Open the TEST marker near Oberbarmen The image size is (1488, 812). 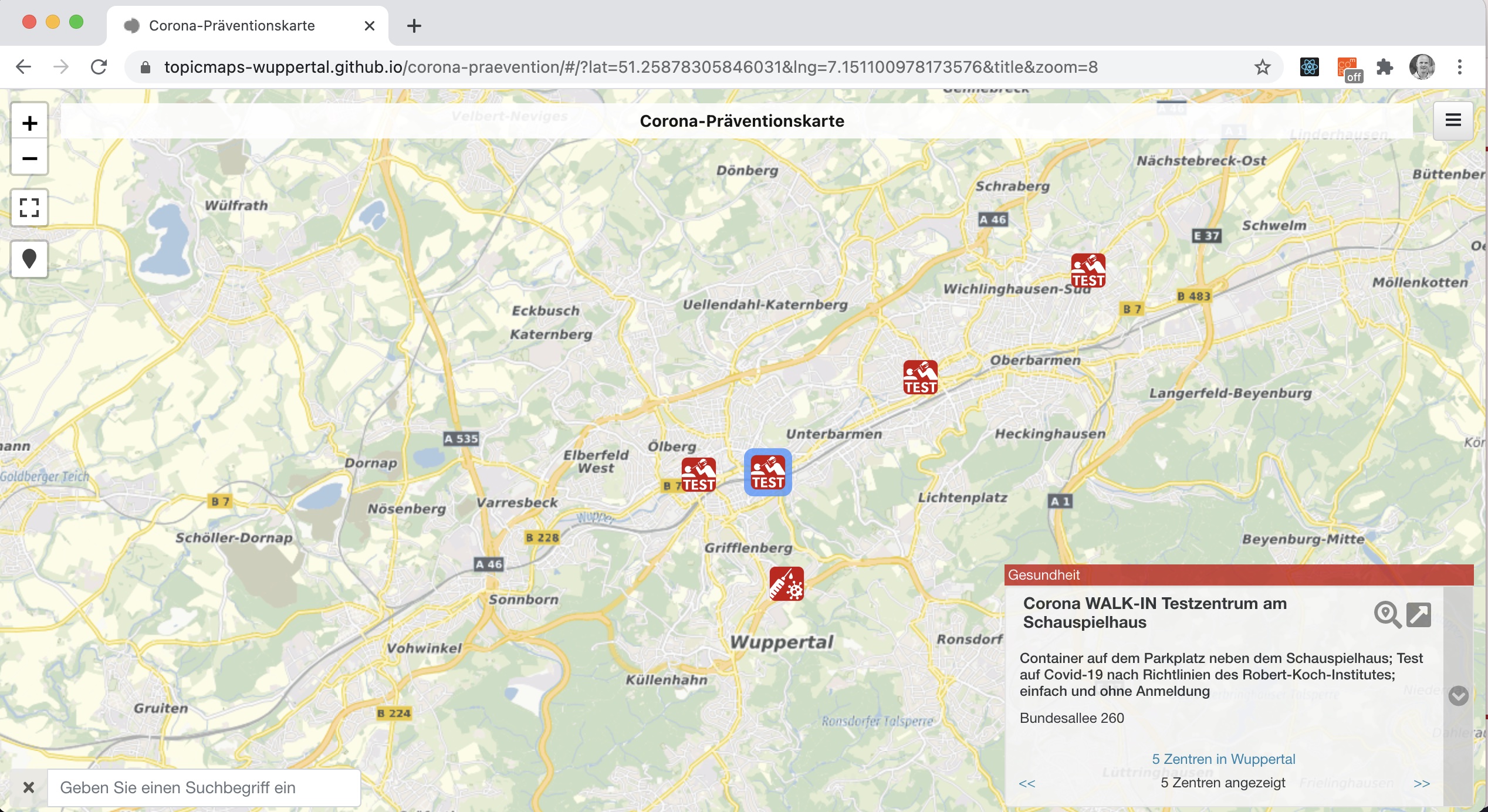point(919,378)
